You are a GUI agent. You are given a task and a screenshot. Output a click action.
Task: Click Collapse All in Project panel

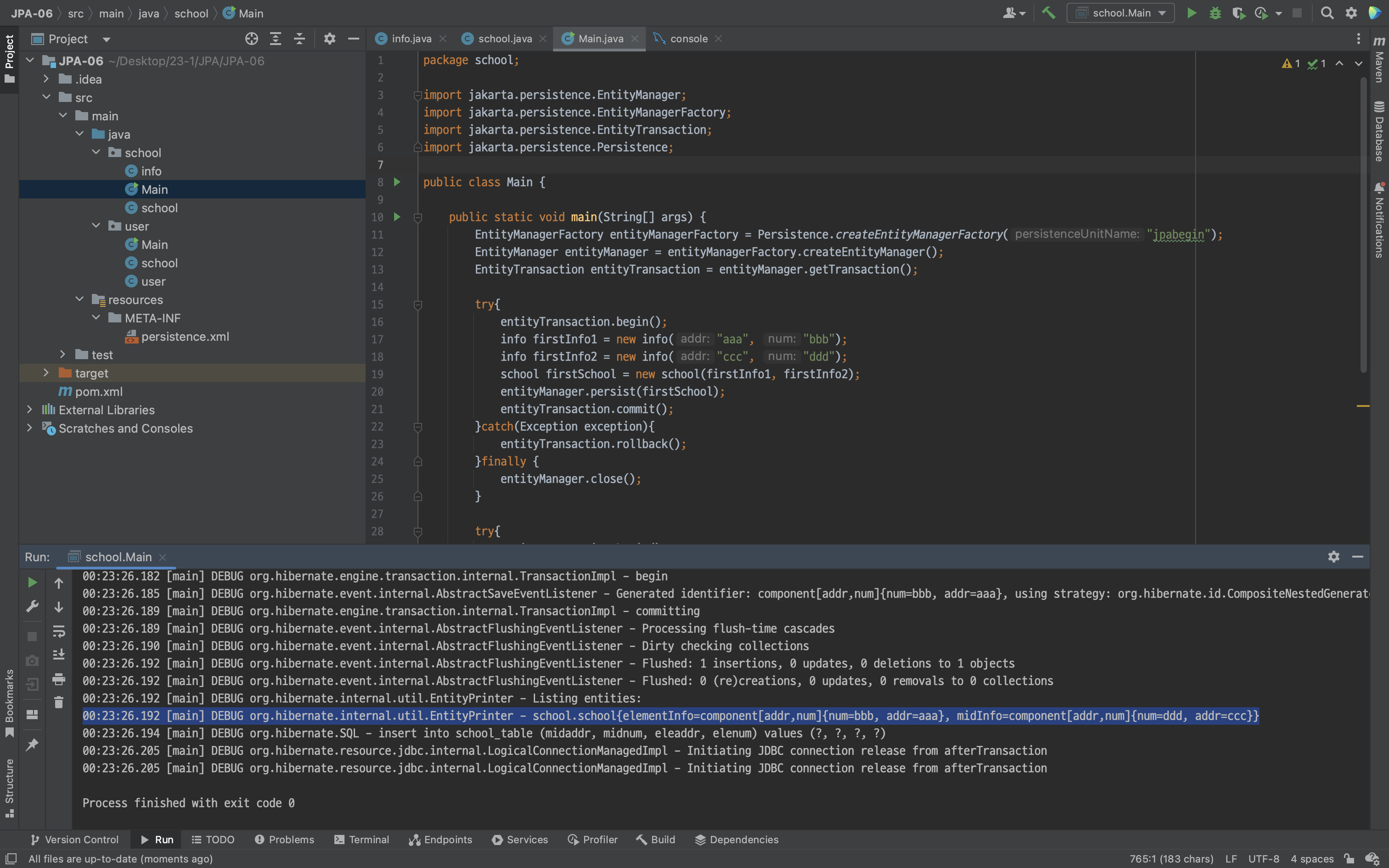coord(299,39)
